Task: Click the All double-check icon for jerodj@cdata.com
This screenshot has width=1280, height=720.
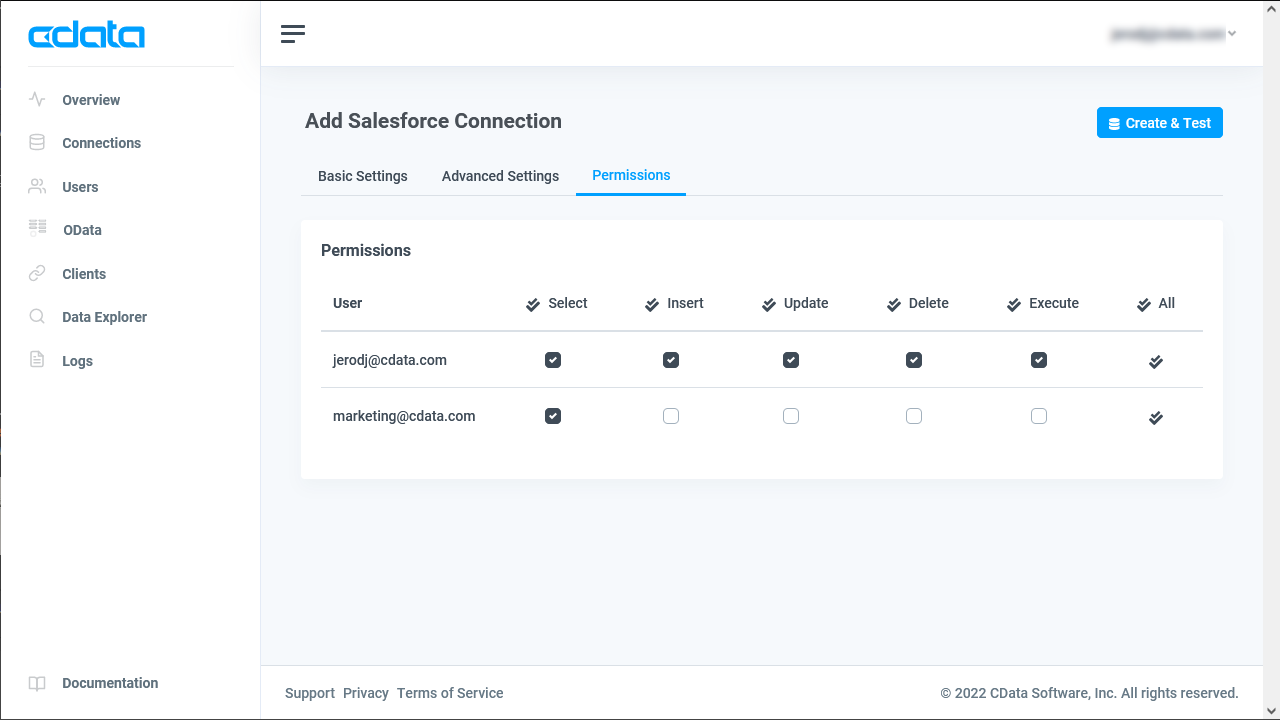Action: tap(1156, 362)
